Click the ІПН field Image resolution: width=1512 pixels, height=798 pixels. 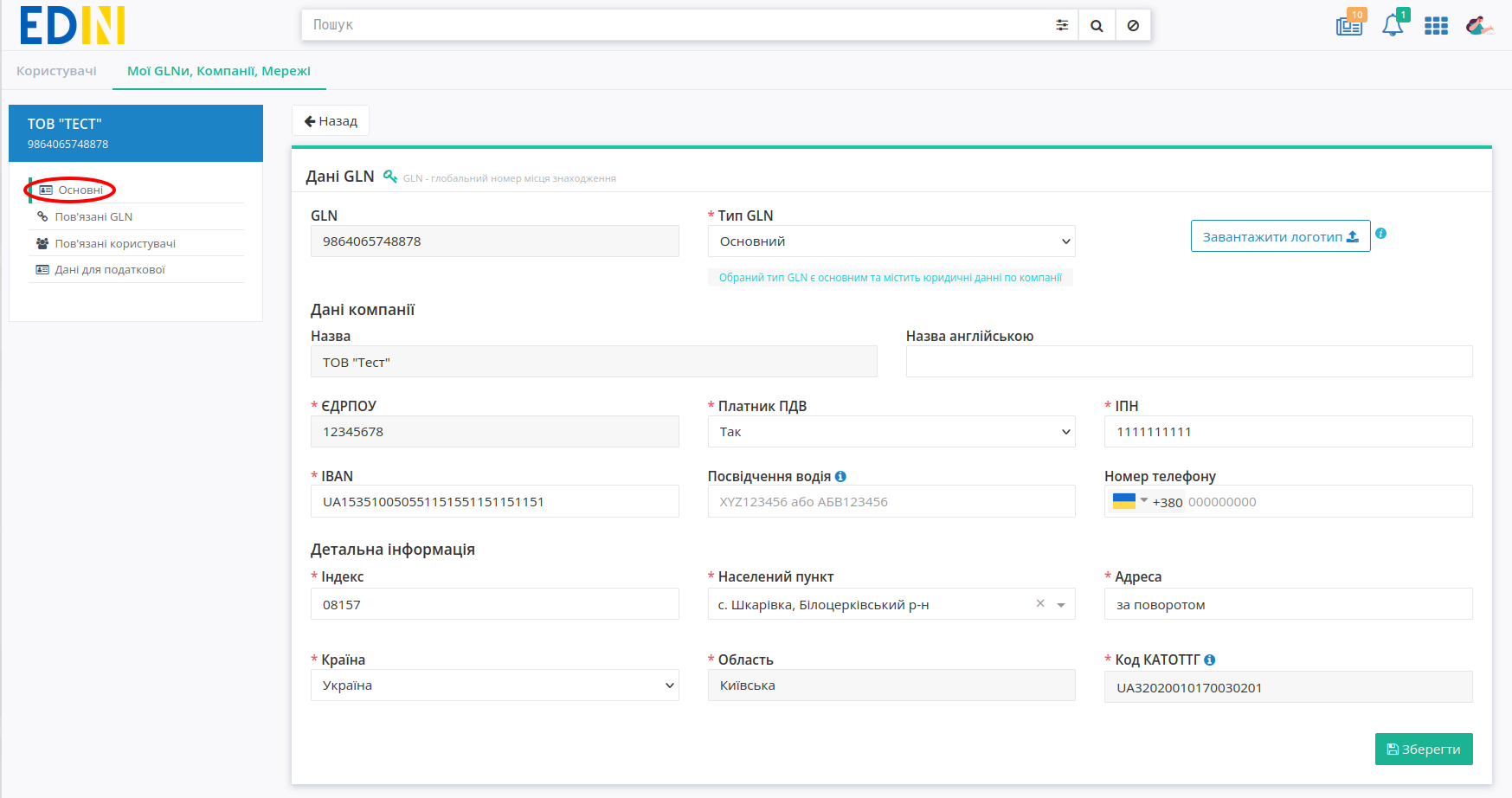click(1288, 432)
